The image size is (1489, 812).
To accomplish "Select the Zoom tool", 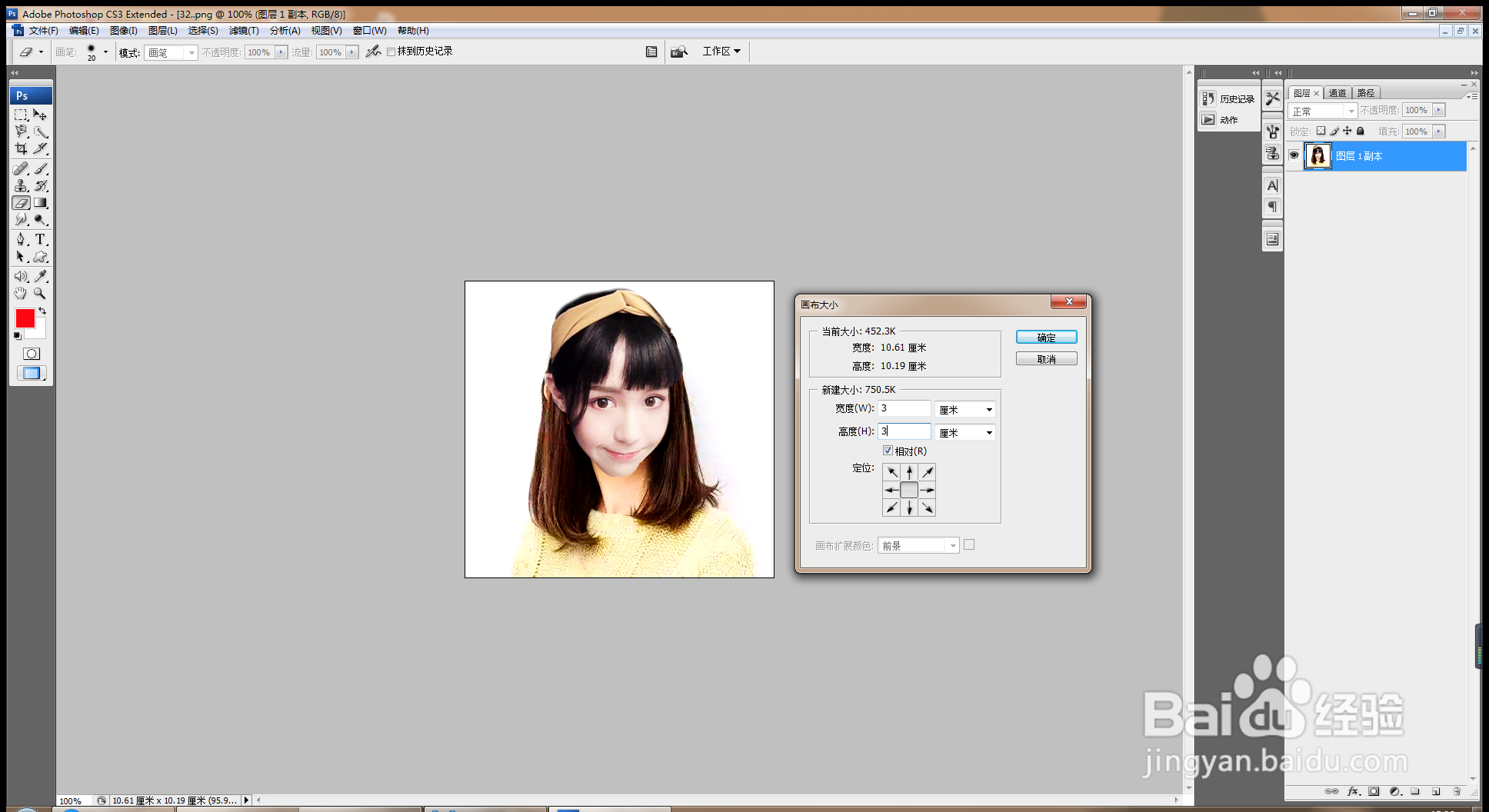I will click(41, 293).
